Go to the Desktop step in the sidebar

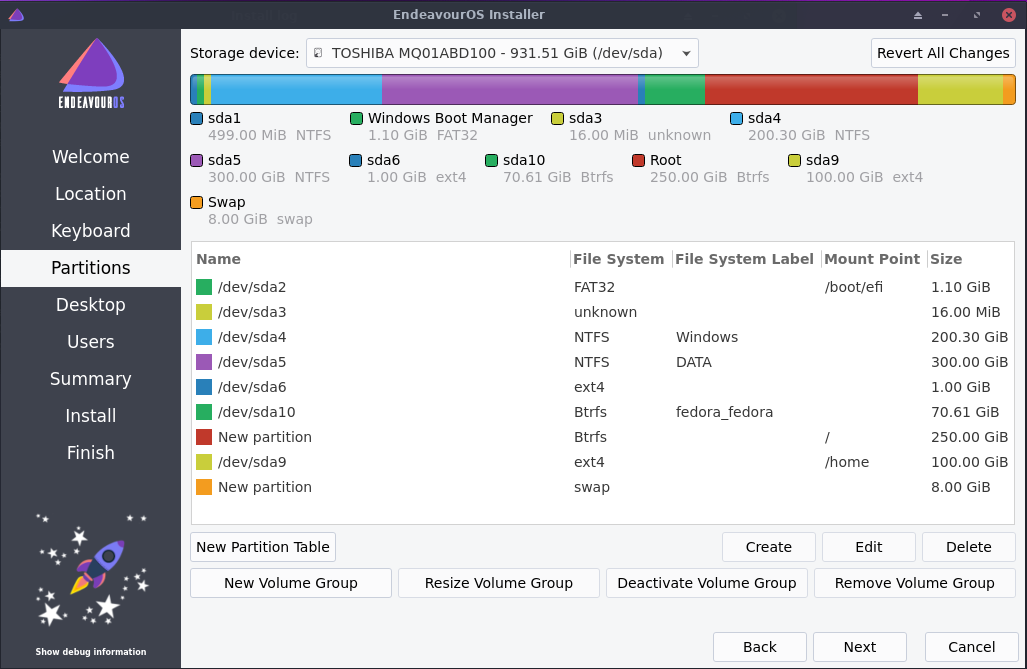point(91,305)
